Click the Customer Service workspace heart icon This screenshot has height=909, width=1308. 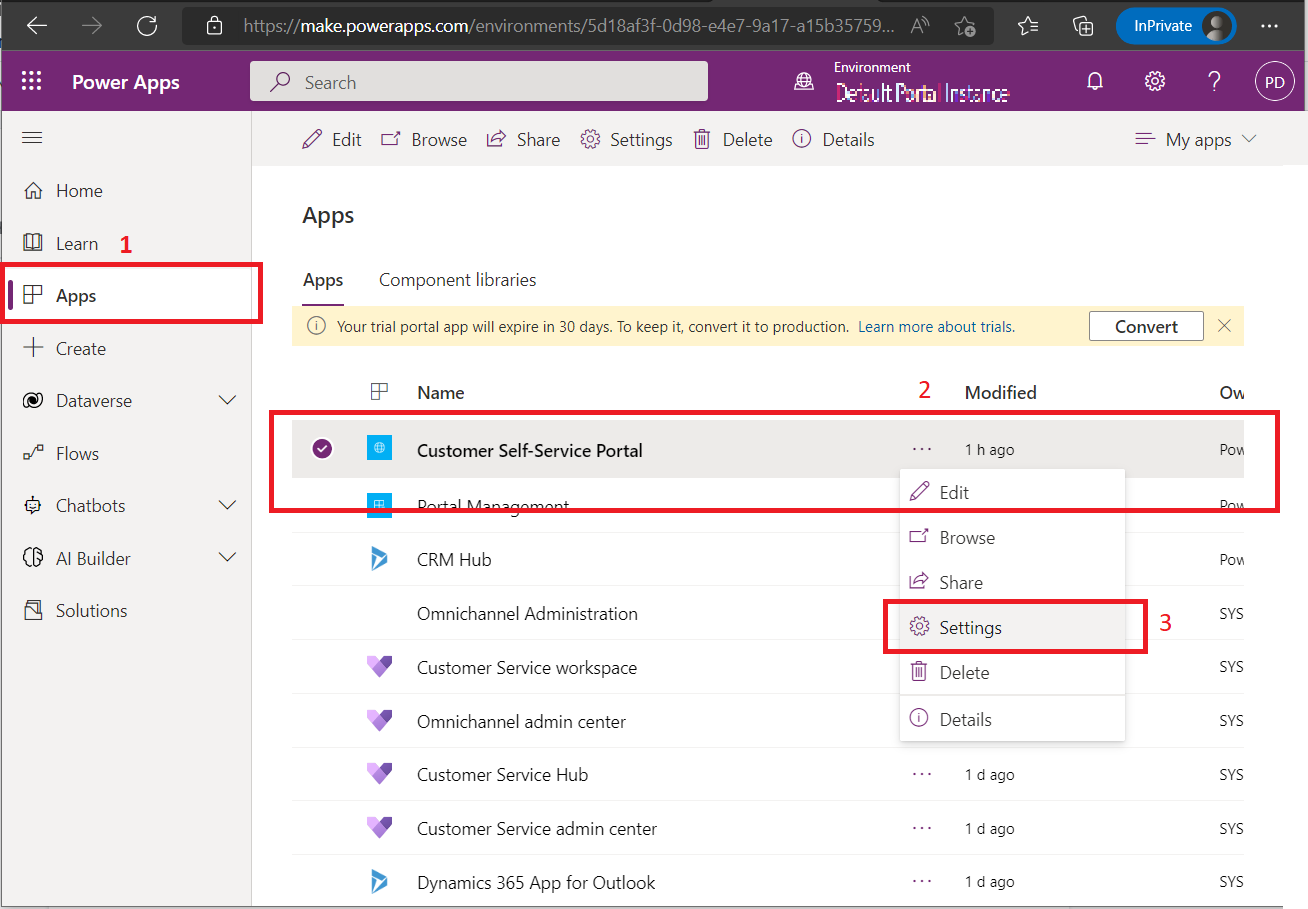tap(379, 667)
